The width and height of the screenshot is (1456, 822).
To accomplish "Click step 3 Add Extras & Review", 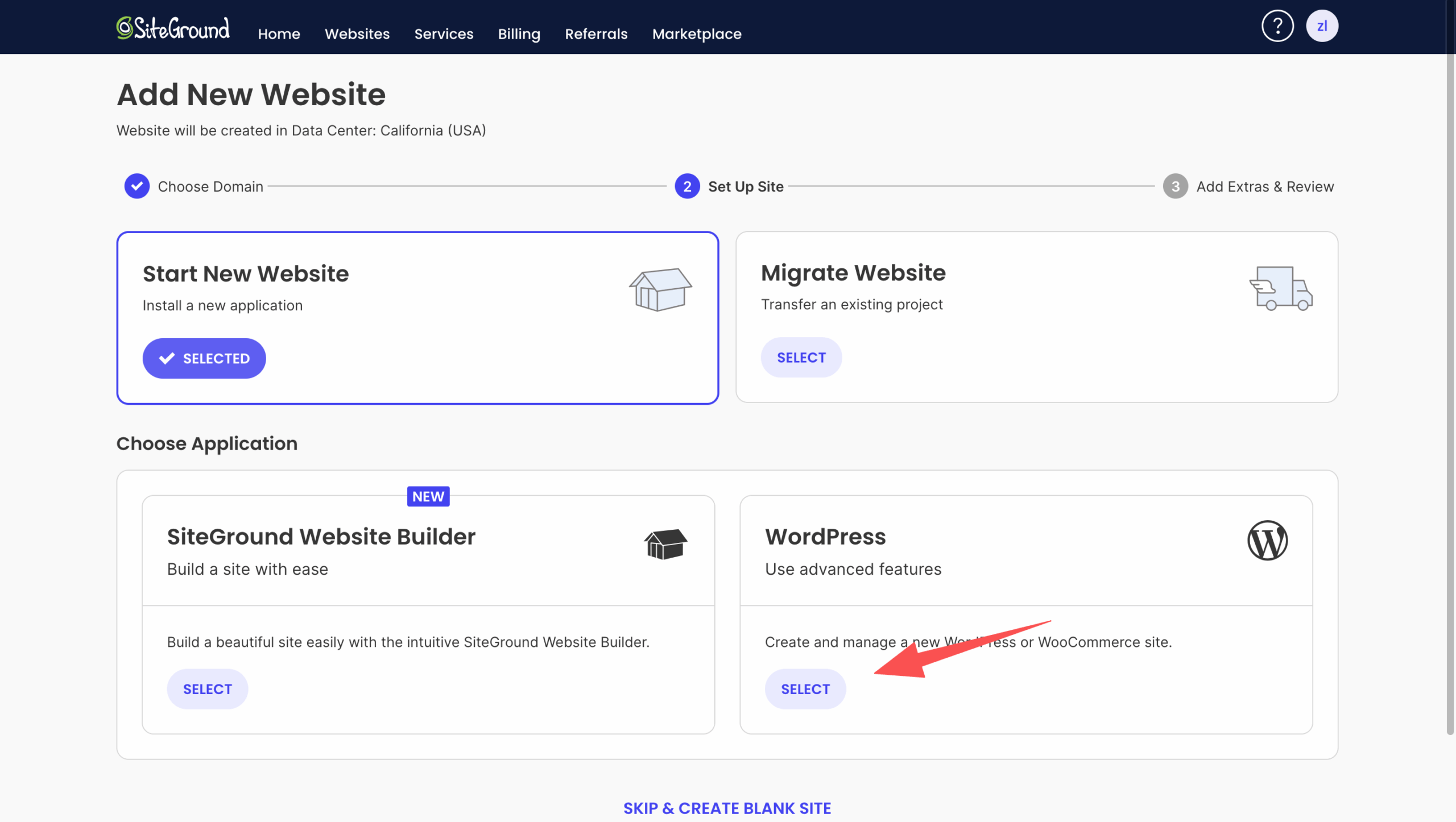I will [1175, 186].
